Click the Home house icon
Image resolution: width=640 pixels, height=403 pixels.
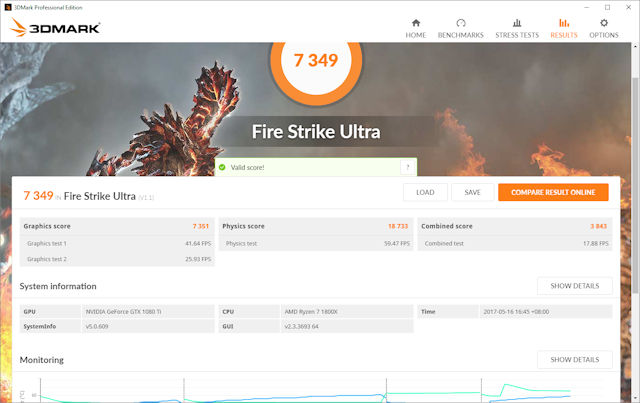tap(416, 23)
